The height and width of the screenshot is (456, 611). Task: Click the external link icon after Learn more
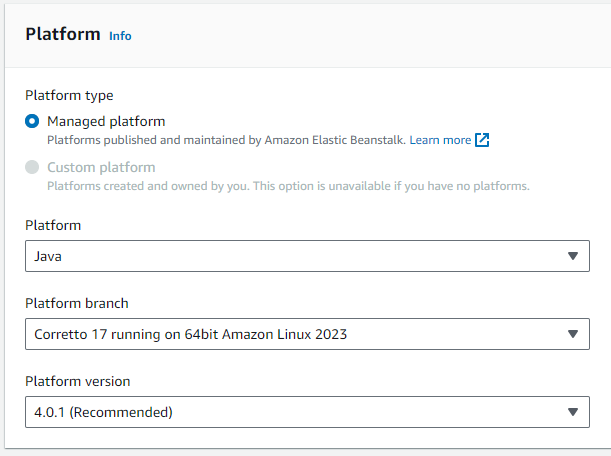[x=482, y=140]
